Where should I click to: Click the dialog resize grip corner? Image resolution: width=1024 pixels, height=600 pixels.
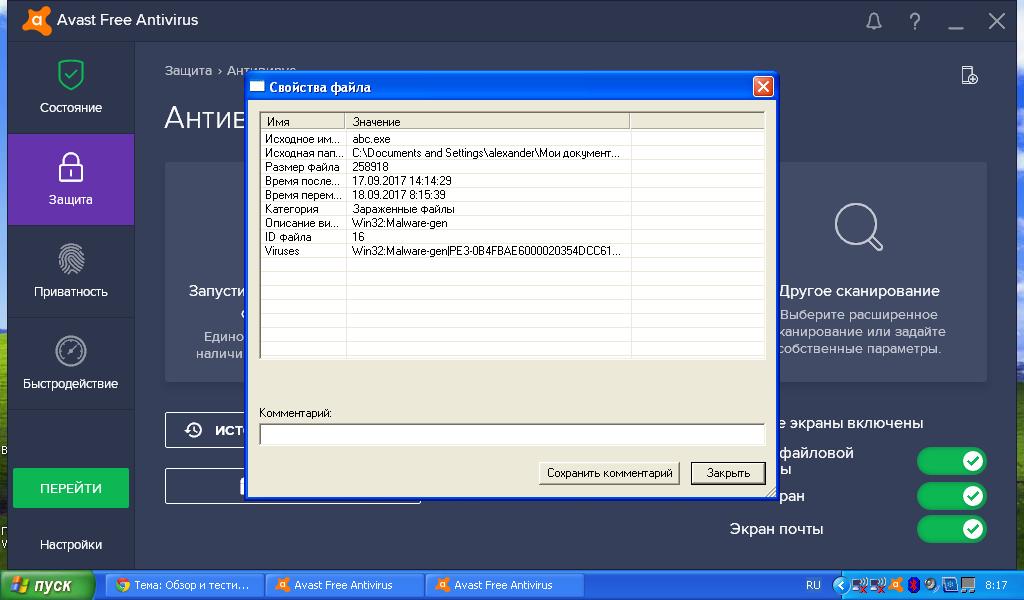click(x=771, y=493)
